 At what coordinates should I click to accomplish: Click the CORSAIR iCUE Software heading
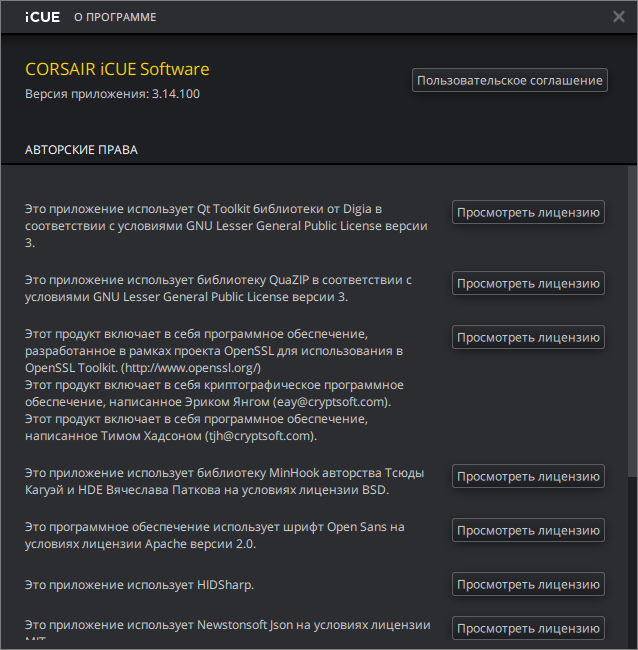point(117,69)
